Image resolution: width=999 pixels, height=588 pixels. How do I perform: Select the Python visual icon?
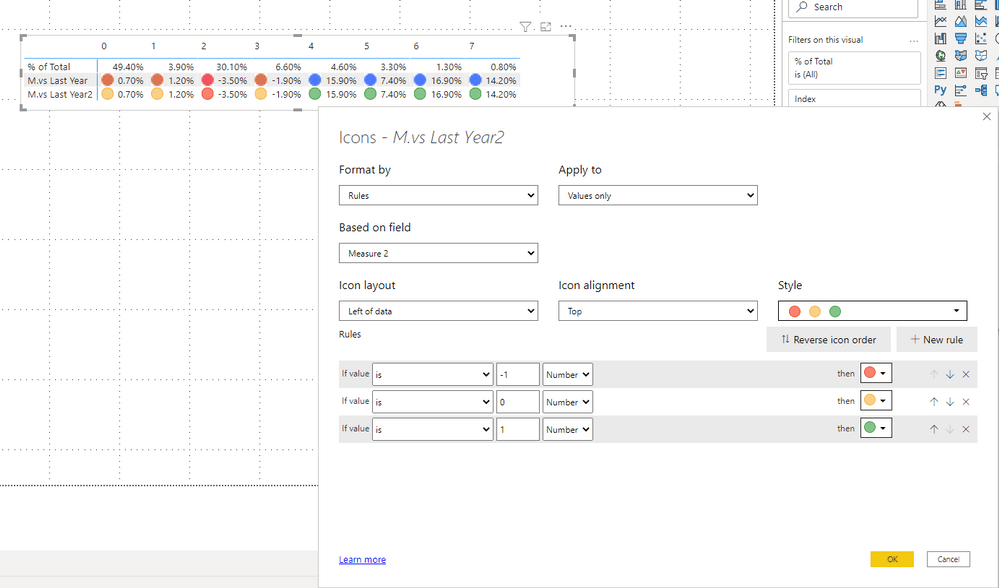(x=940, y=90)
